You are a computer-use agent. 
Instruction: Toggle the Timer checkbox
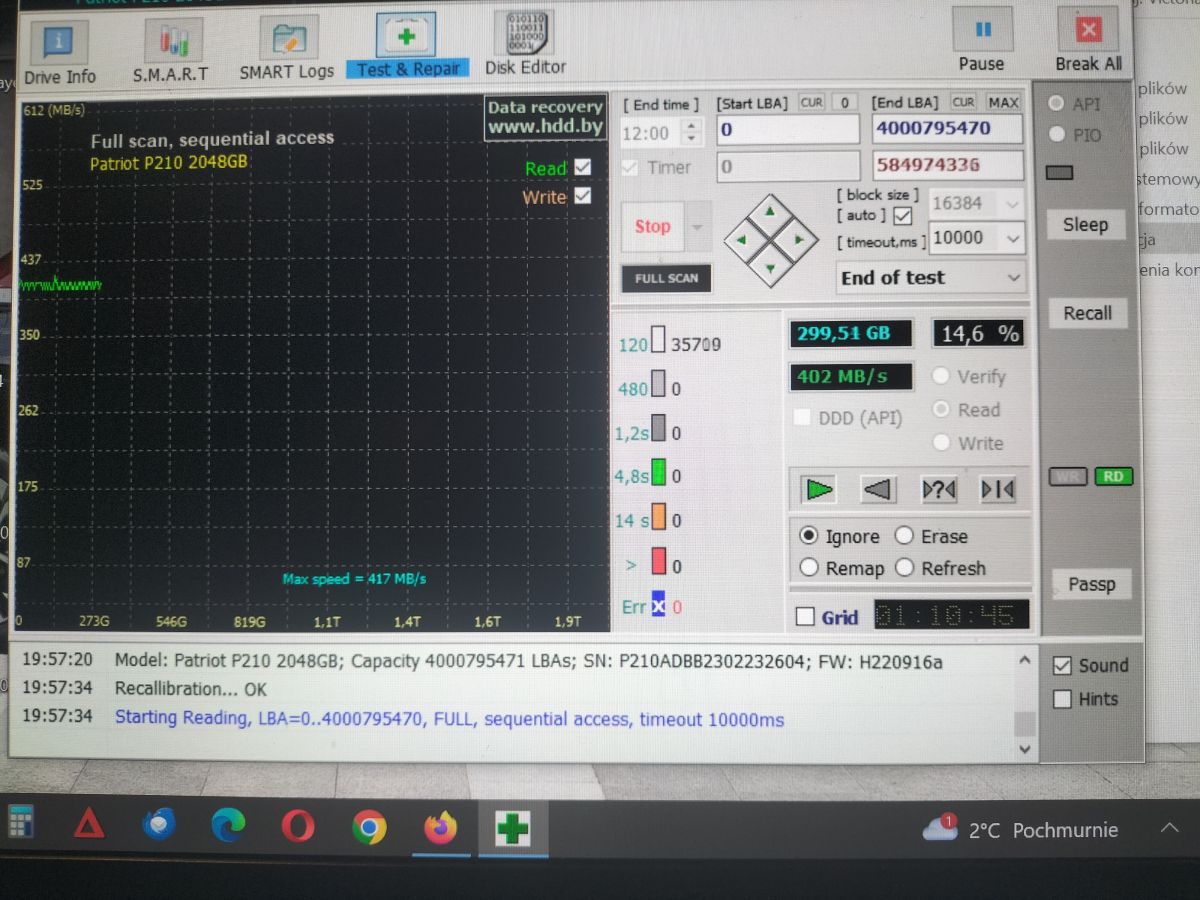(x=630, y=167)
